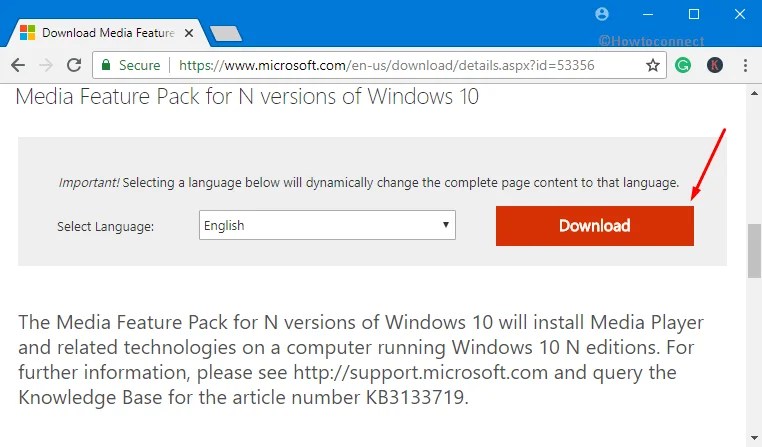Viewport: 762px width, 447px height.
Task: Click the Media Feature Pack page heading
Action: tap(247, 96)
